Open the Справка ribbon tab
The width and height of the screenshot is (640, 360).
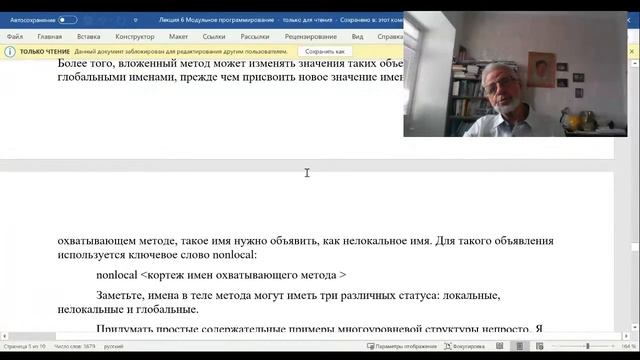(390, 36)
